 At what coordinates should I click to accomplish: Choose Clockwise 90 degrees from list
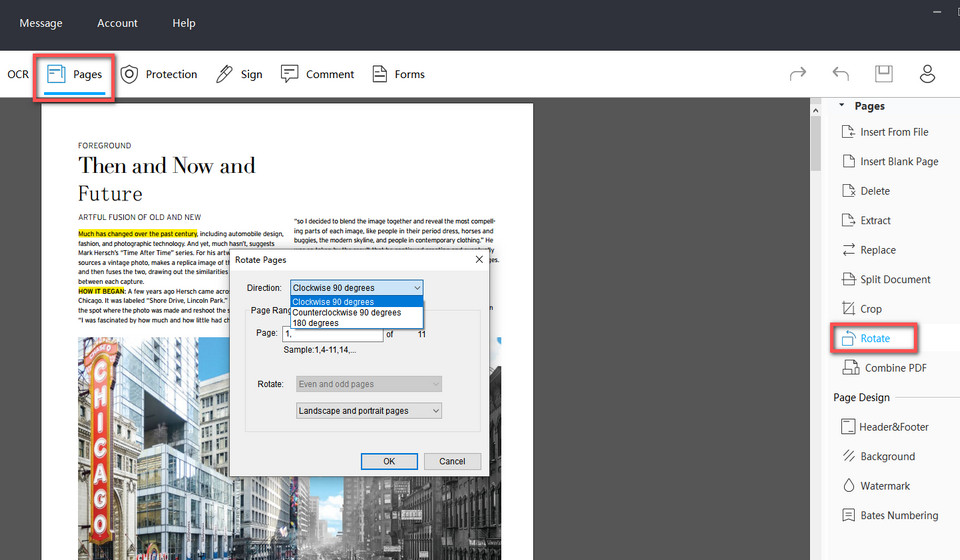[356, 302]
